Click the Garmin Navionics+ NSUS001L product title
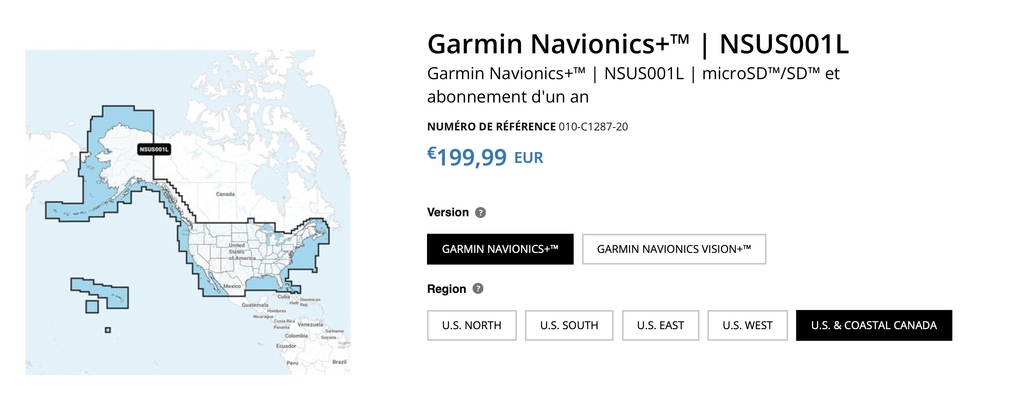This screenshot has width=1024, height=410. (638, 44)
